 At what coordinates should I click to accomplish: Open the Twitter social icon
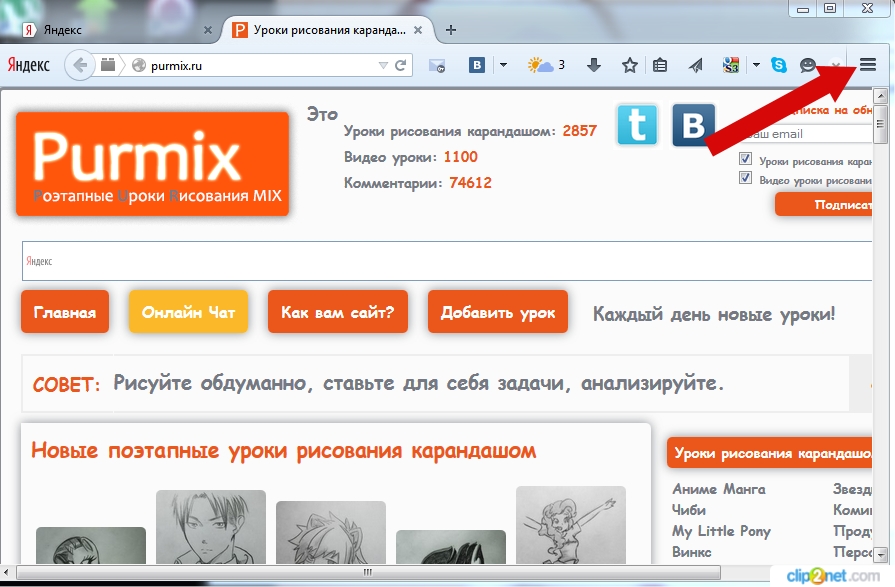(637, 124)
